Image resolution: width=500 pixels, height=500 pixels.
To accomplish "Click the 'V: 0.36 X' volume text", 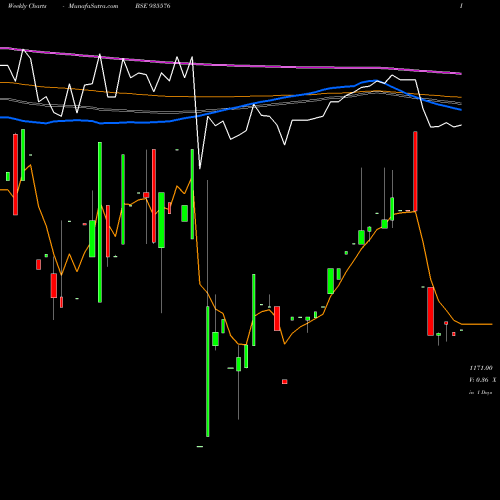I will (483, 380).
